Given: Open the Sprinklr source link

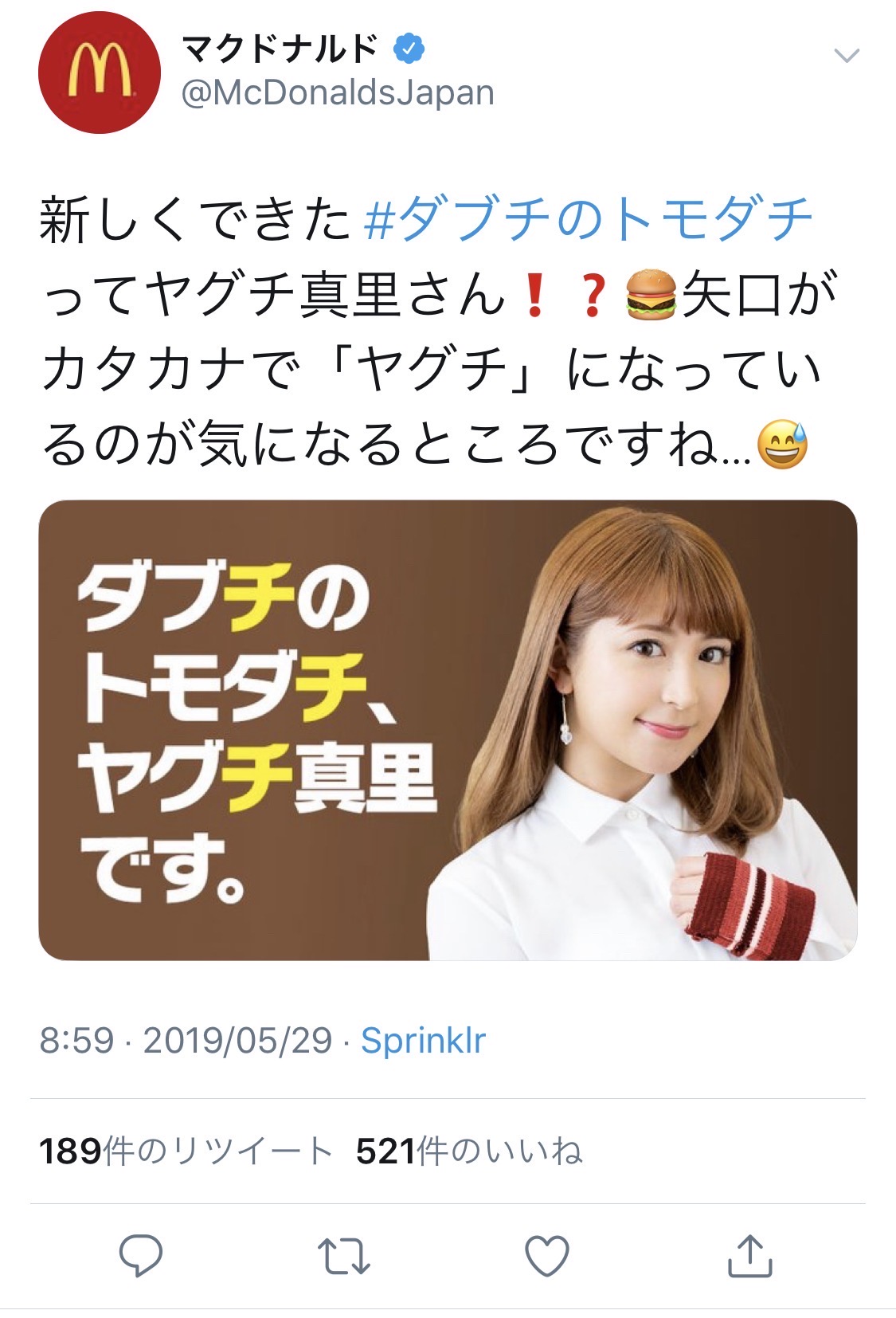Looking at the screenshot, I should pos(423,1040).
